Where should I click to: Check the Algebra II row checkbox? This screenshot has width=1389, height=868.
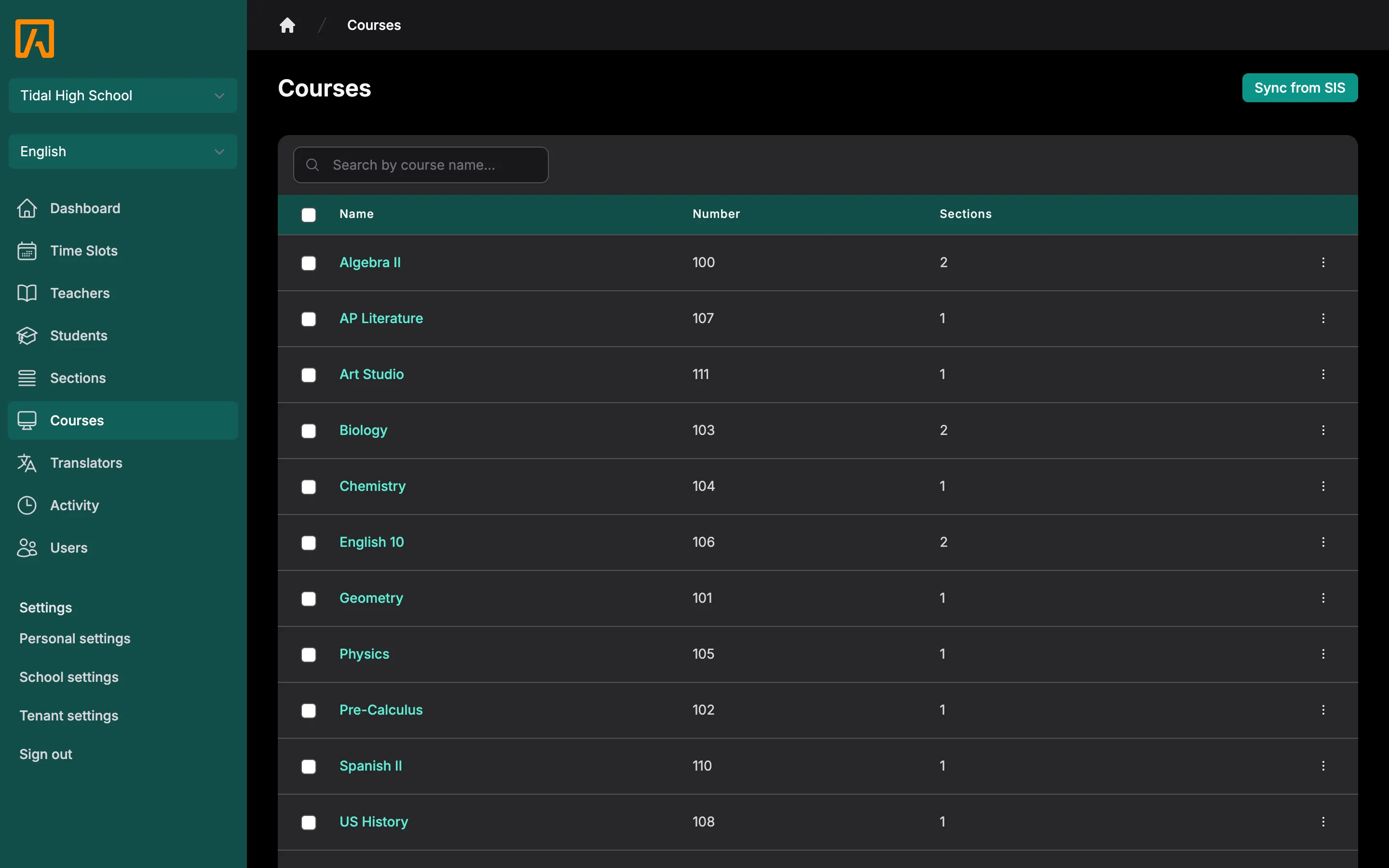(x=309, y=263)
